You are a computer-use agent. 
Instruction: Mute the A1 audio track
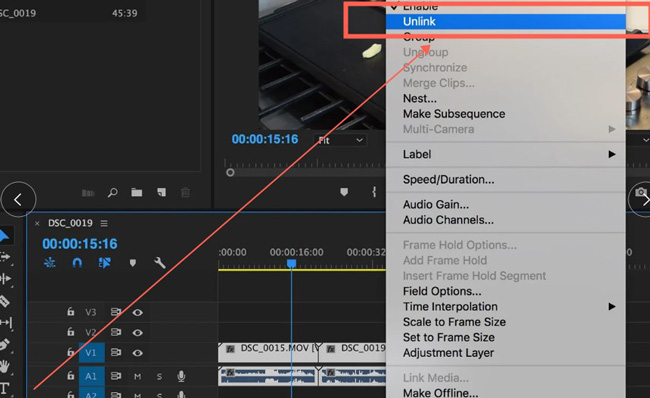pyautogui.click(x=138, y=376)
